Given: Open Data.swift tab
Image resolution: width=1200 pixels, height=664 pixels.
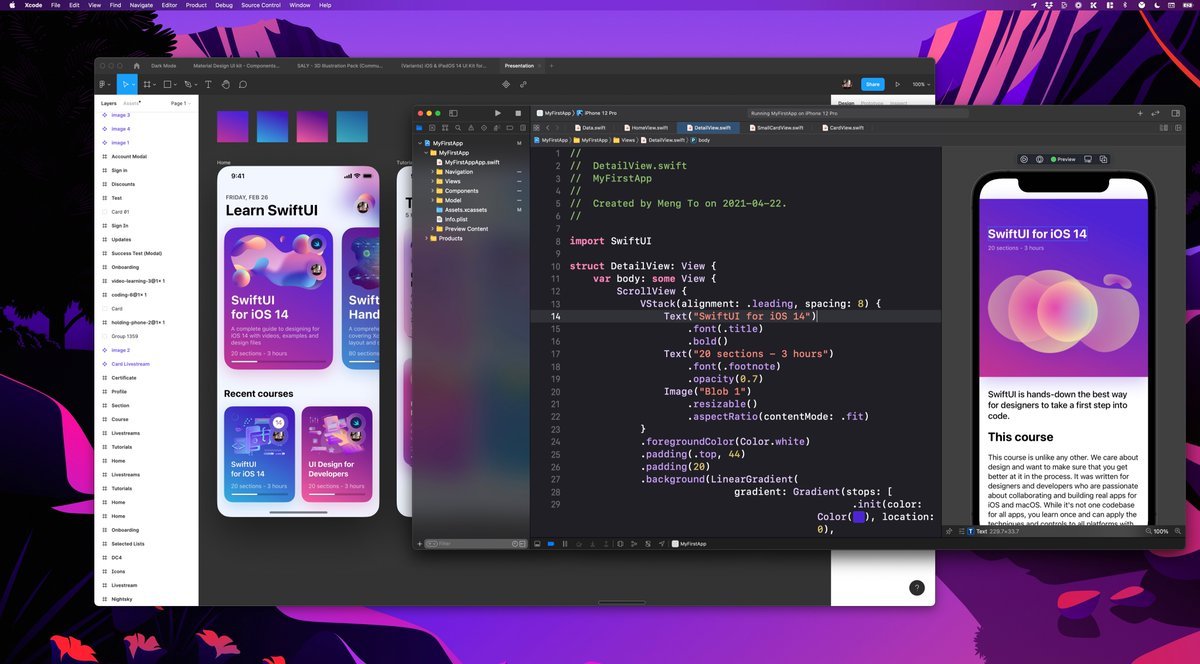Looking at the screenshot, I should (588, 128).
